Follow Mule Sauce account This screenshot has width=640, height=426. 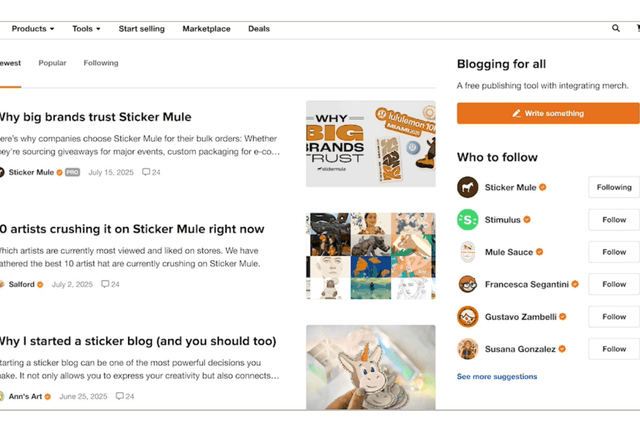pos(613,252)
